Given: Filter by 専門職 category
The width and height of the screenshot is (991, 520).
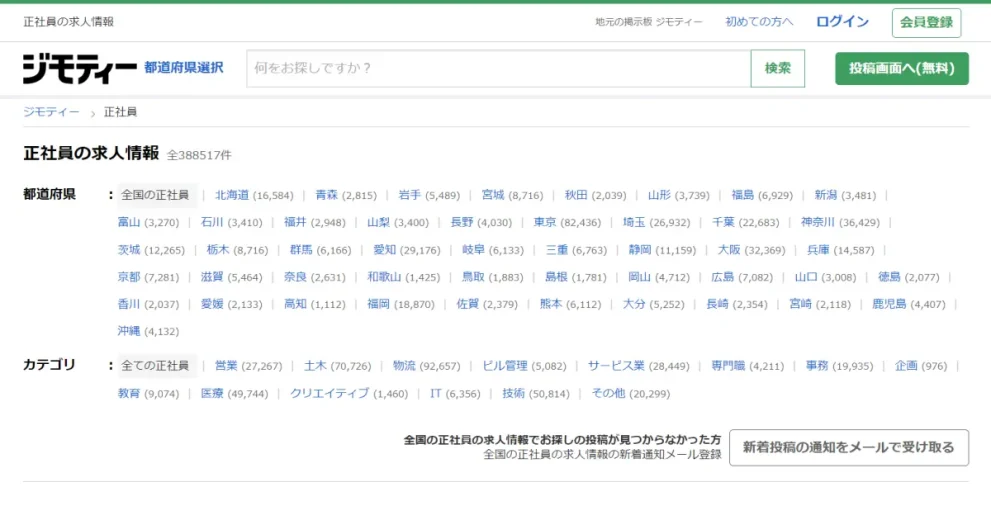Looking at the screenshot, I should 729,366.
